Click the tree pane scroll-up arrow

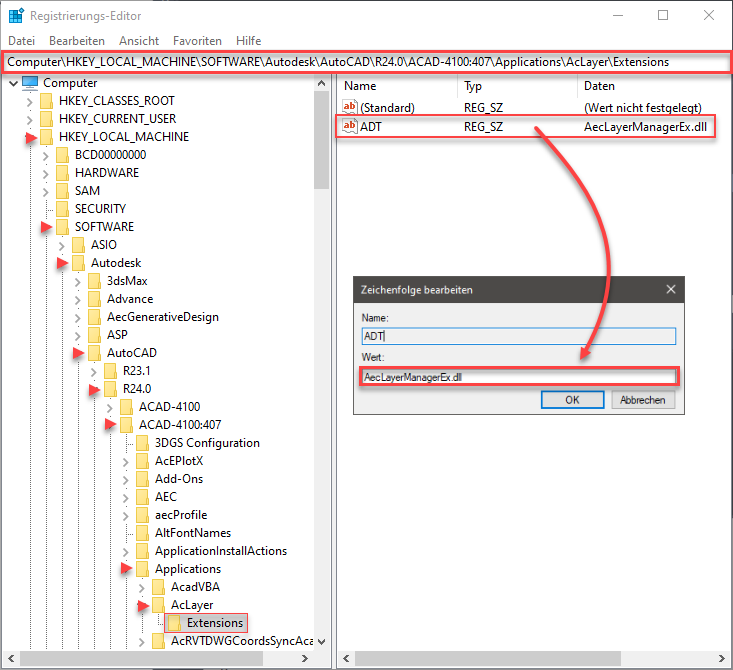coord(322,84)
